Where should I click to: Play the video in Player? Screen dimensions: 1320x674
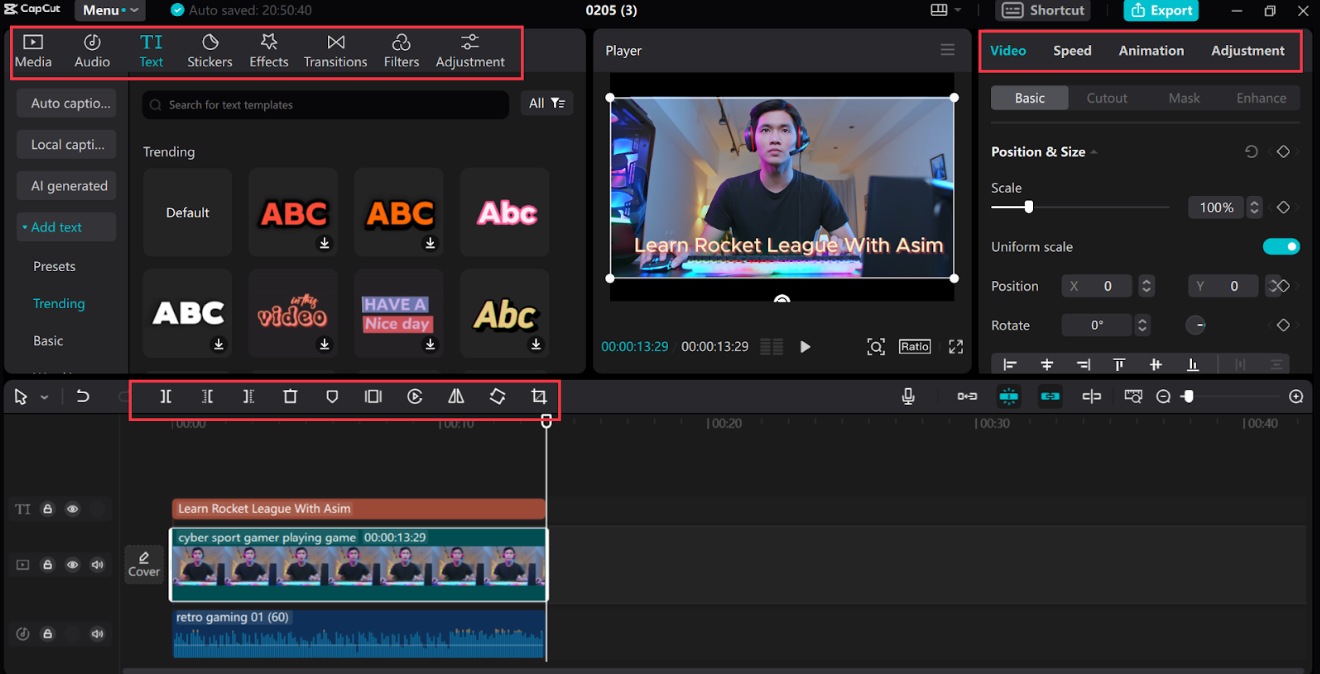805,347
